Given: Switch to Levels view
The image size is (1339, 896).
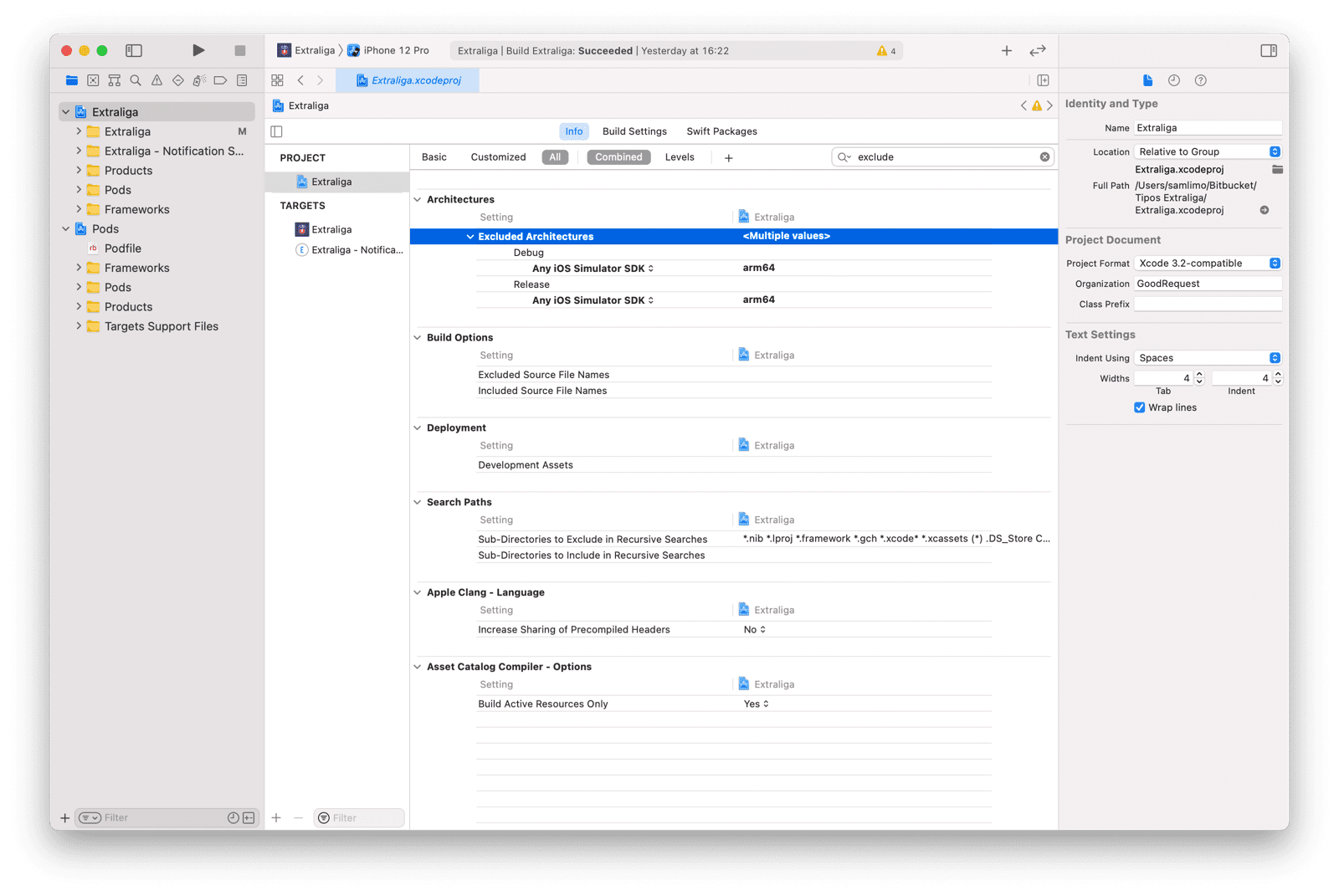Looking at the screenshot, I should (680, 157).
